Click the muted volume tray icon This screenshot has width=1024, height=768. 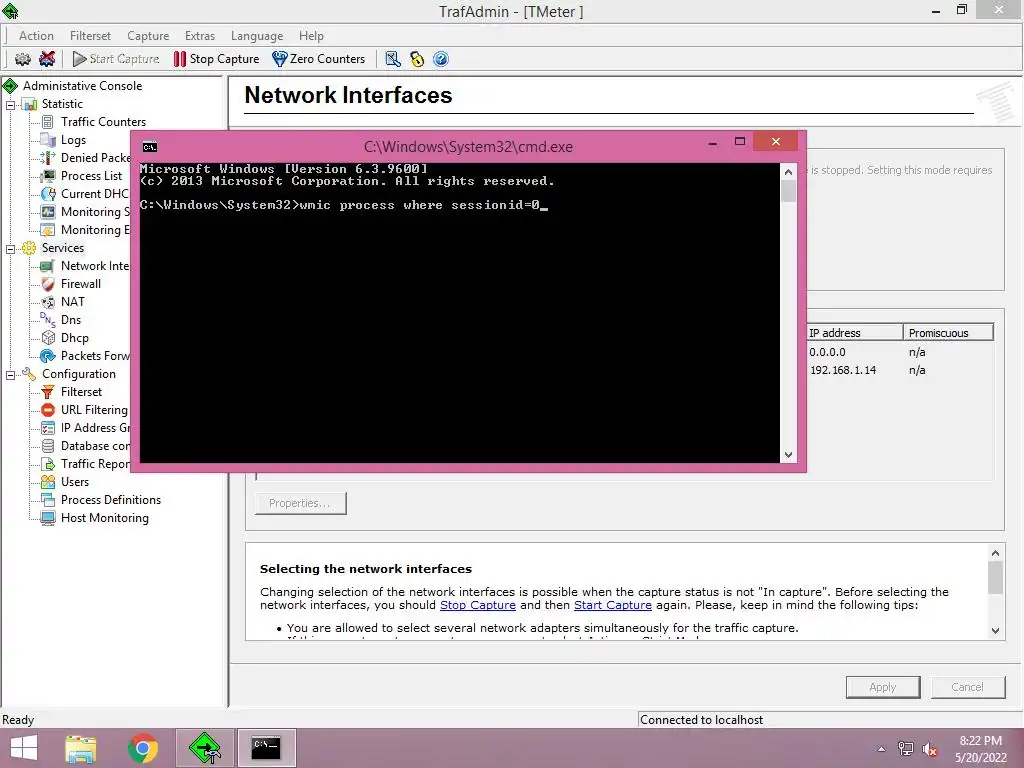click(930, 749)
